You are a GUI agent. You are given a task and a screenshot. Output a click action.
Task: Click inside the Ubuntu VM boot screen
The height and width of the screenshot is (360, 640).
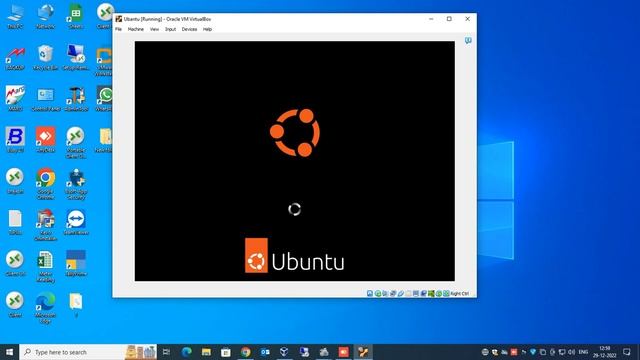click(295, 161)
